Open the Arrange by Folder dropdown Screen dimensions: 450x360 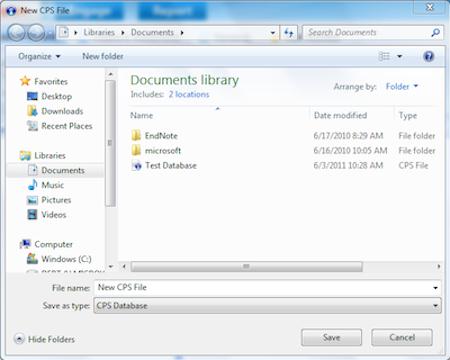click(x=402, y=87)
